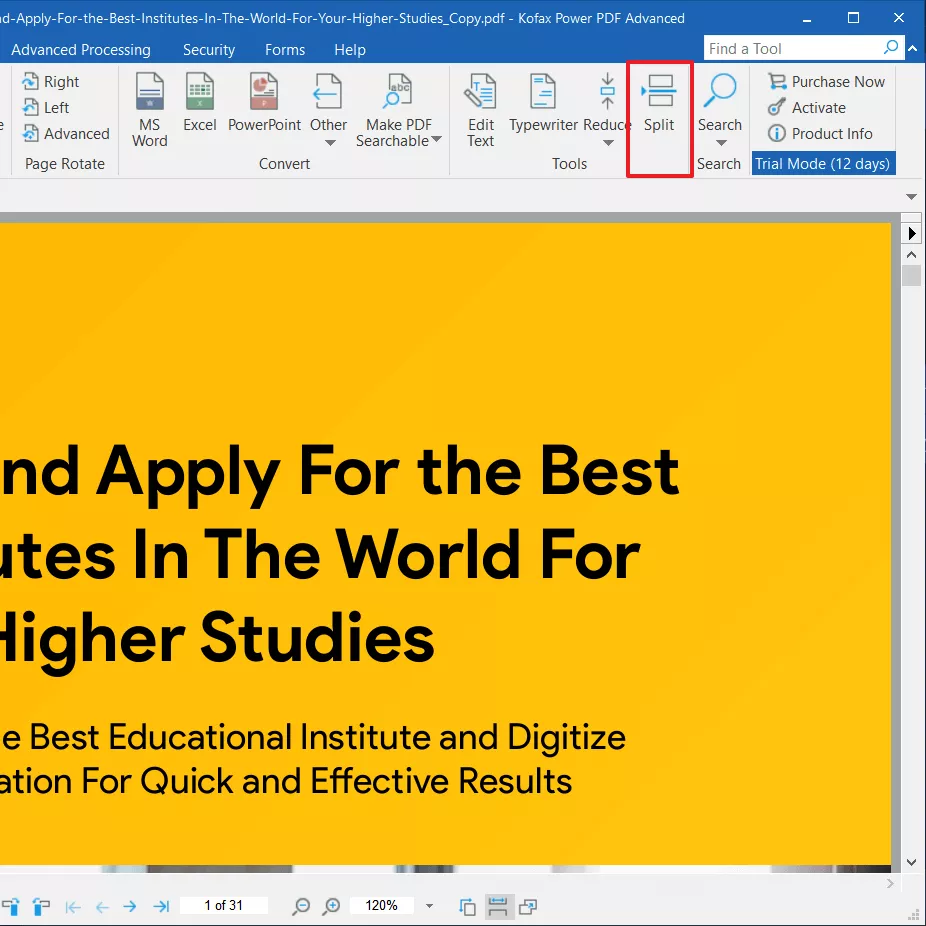Switch to the Security tab

[x=208, y=49]
